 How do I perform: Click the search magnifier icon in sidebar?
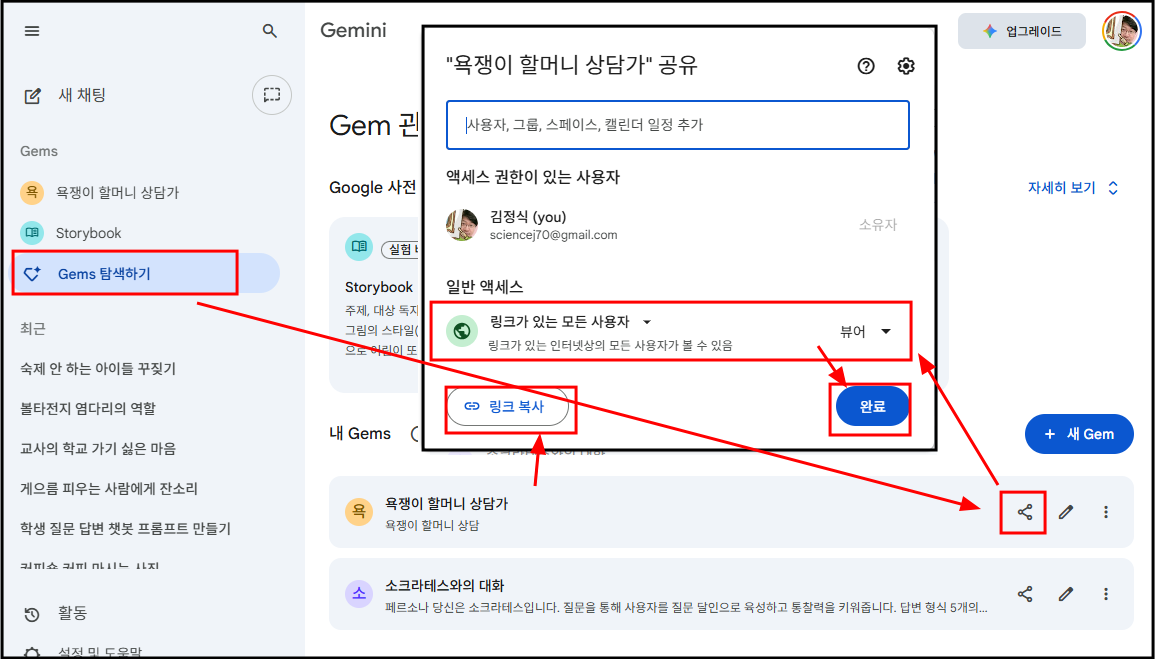tap(270, 31)
